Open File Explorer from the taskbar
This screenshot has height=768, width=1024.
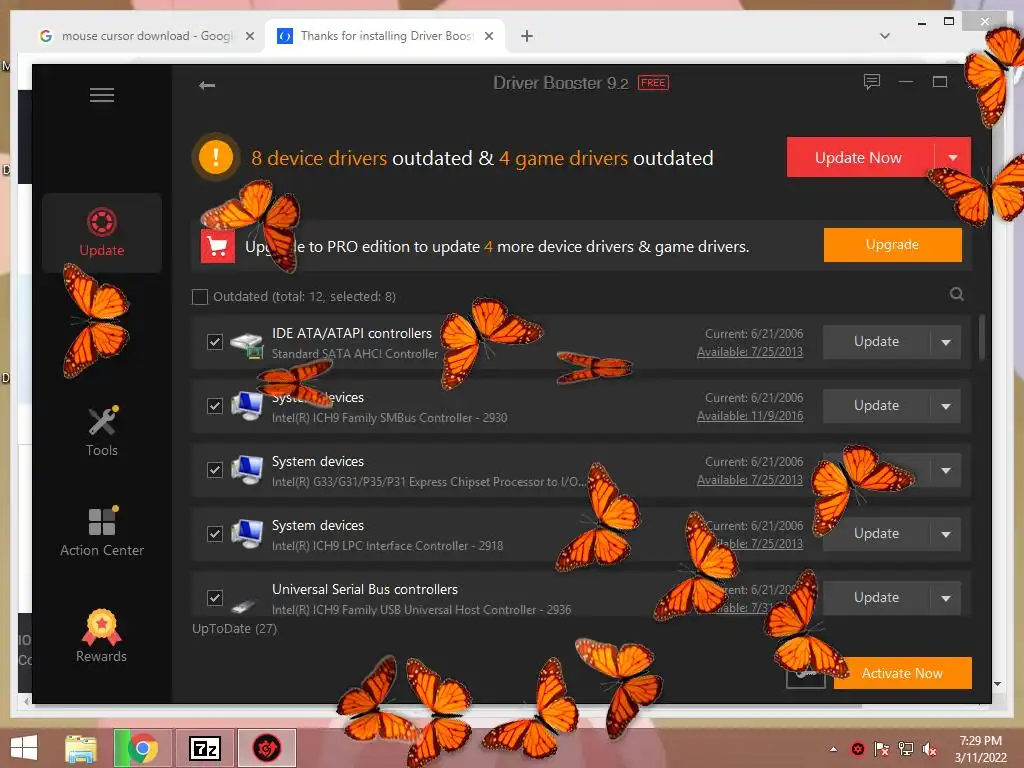coord(81,748)
